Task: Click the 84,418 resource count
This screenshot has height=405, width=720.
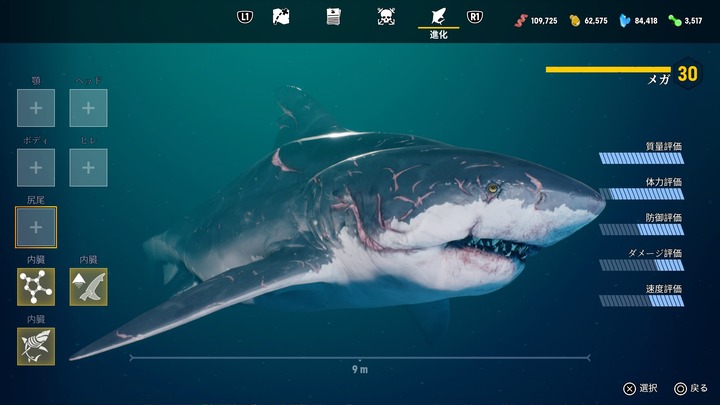Action: coord(646,21)
